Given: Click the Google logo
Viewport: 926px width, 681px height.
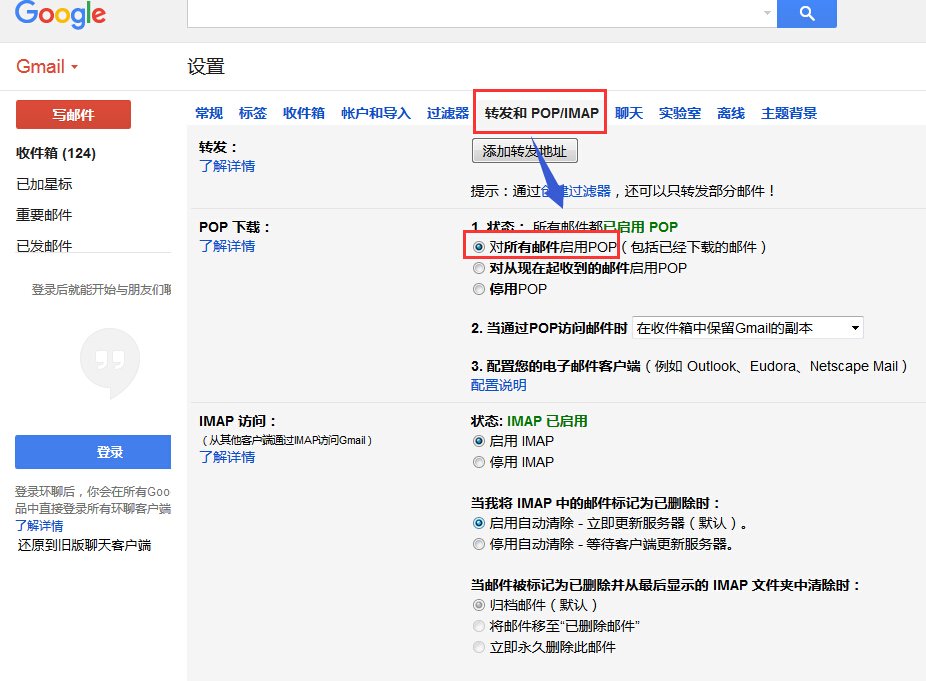Looking at the screenshot, I should pyautogui.click(x=60, y=14).
